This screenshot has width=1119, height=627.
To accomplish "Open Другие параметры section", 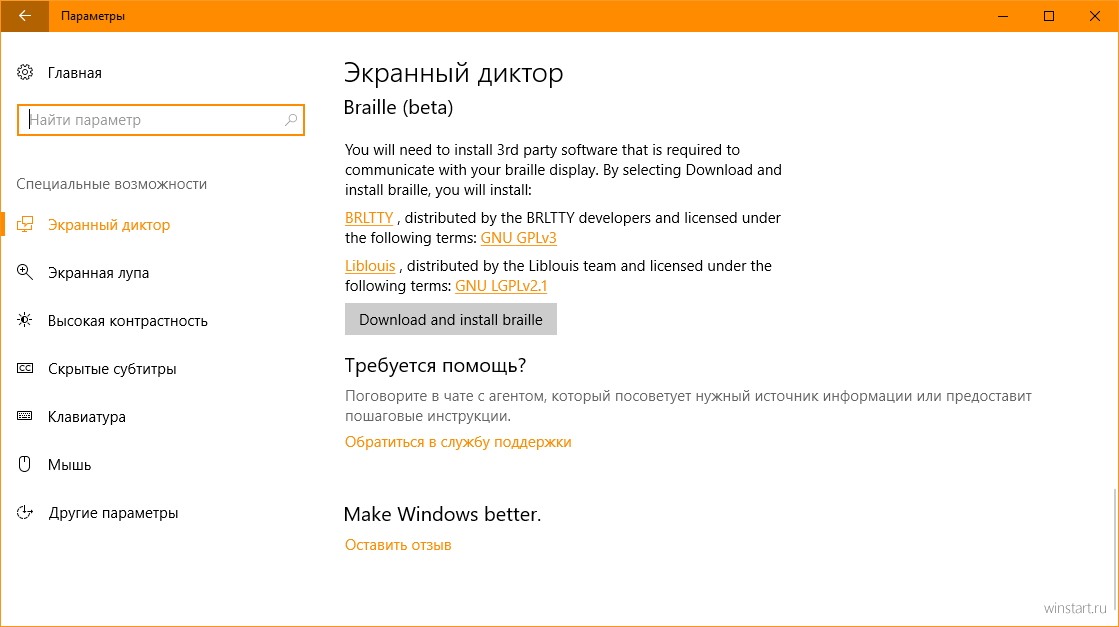I will pos(113,513).
